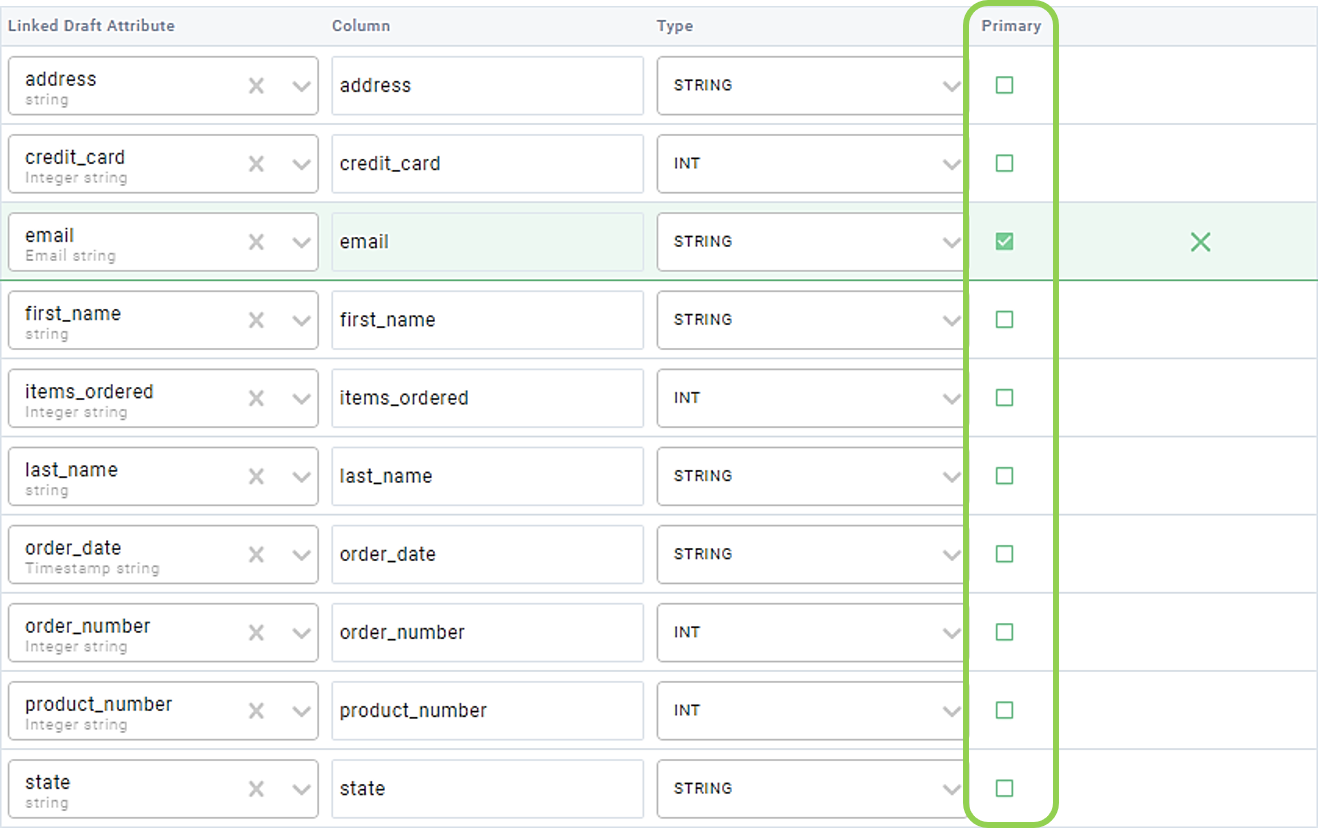Expand the order_number linked attribute dropdown
Screen dimensions: 1318x828
[x=301, y=633]
